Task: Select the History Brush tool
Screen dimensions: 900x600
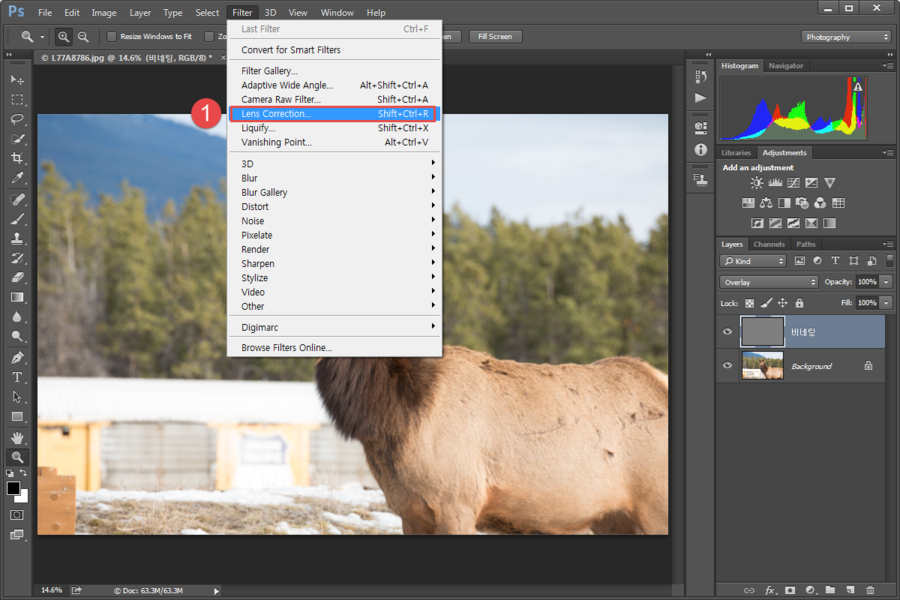Action: pyautogui.click(x=17, y=258)
